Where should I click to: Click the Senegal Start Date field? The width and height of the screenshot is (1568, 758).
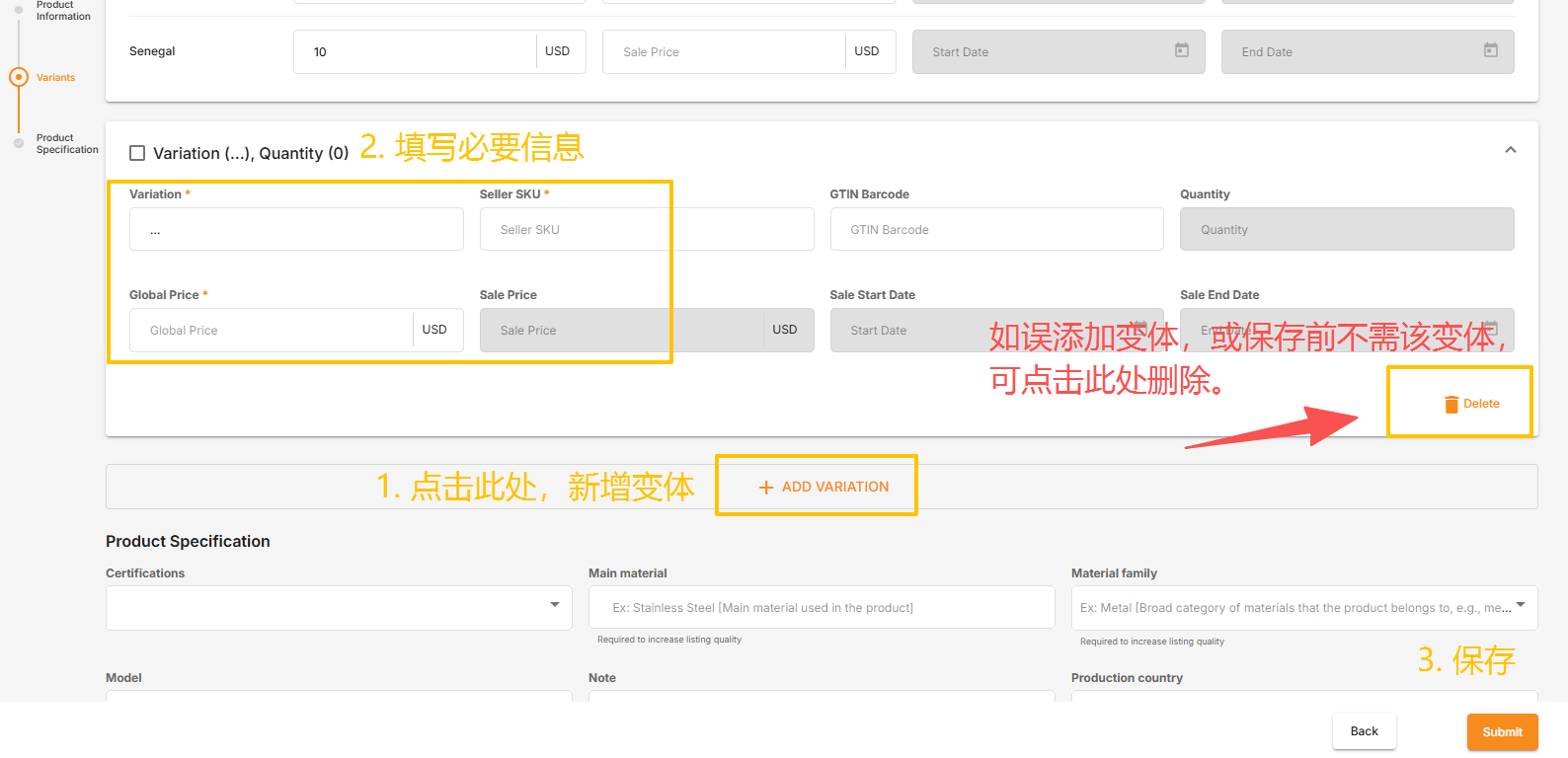(x=1058, y=51)
